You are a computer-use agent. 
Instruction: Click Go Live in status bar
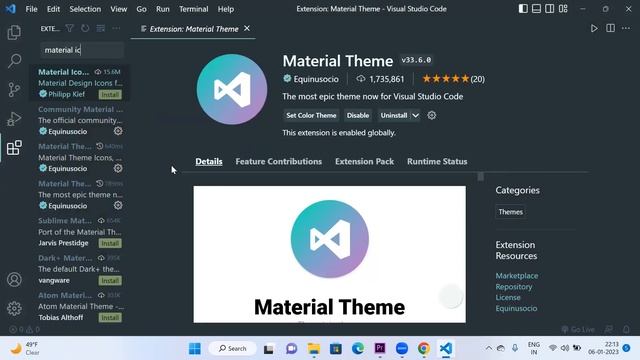tap(578, 329)
